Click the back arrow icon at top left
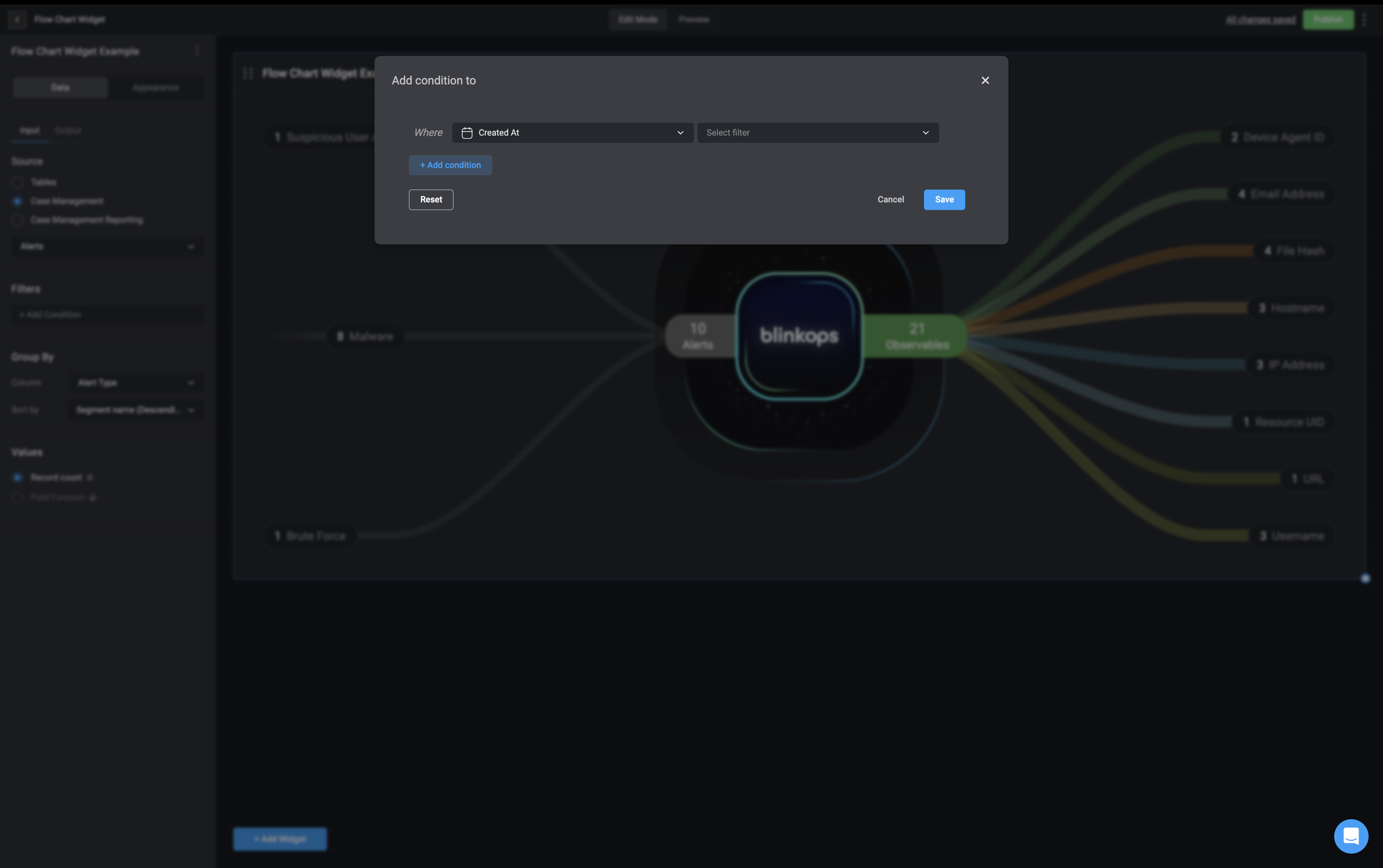The width and height of the screenshot is (1383, 868). point(17,20)
